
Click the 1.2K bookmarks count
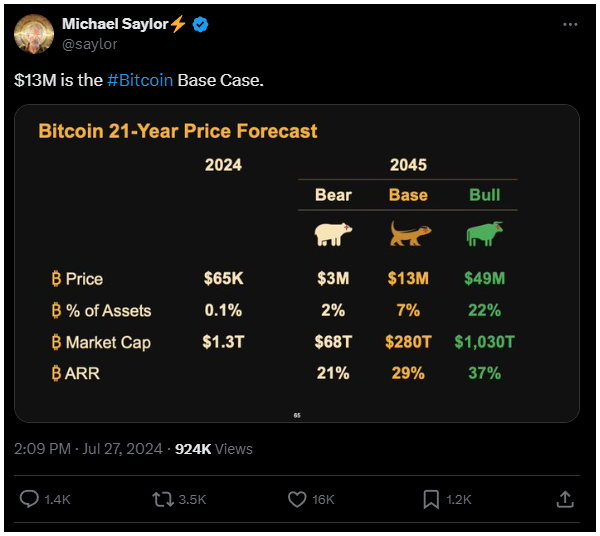[459, 500]
